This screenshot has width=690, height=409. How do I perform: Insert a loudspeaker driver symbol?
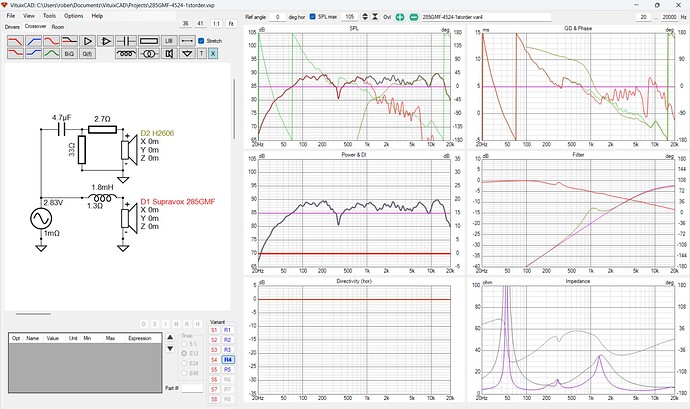click(x=169, y=54)
